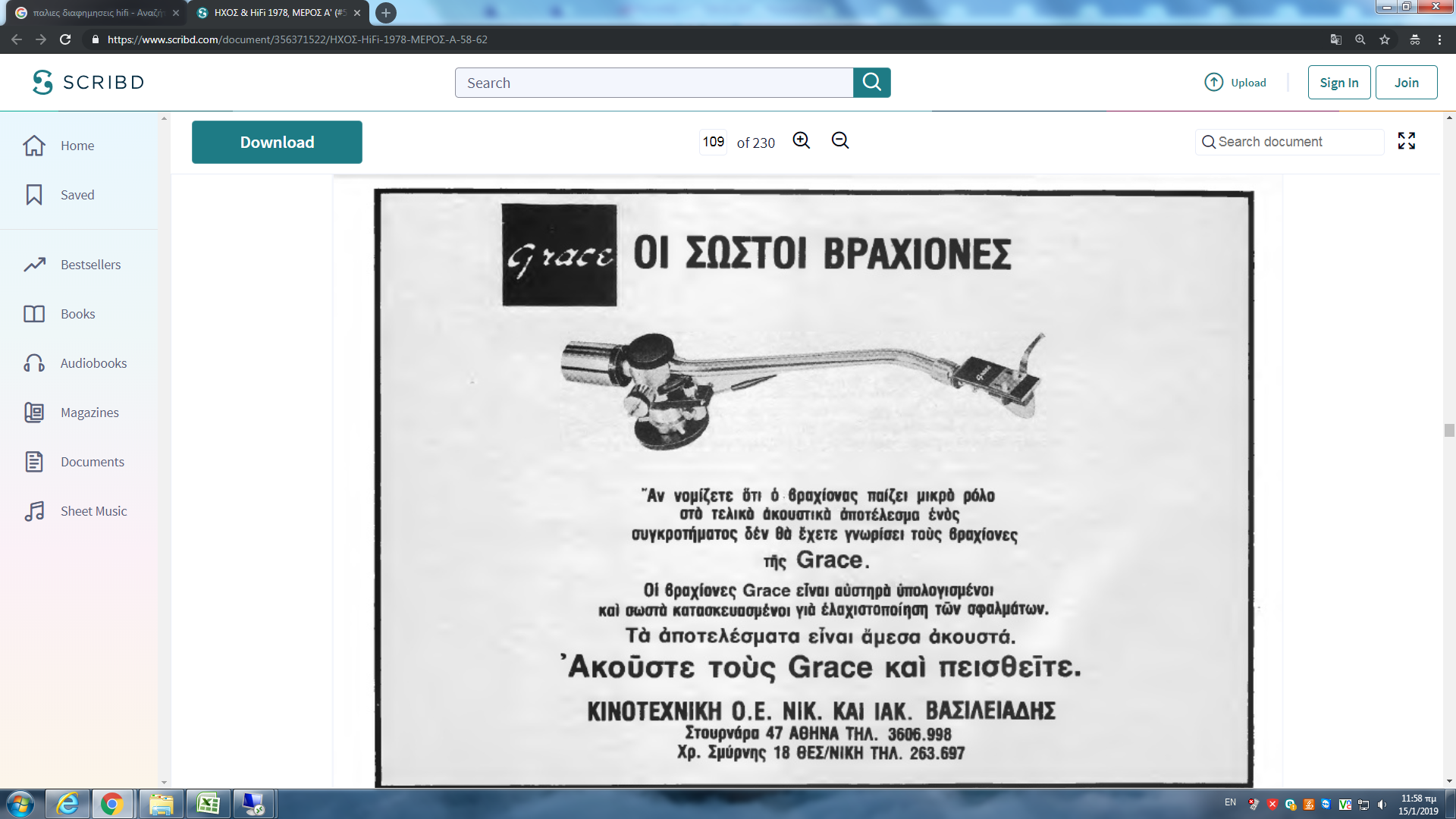Open the Bestsellers sidebar section
1456x819 pixels.
(90, 265)
